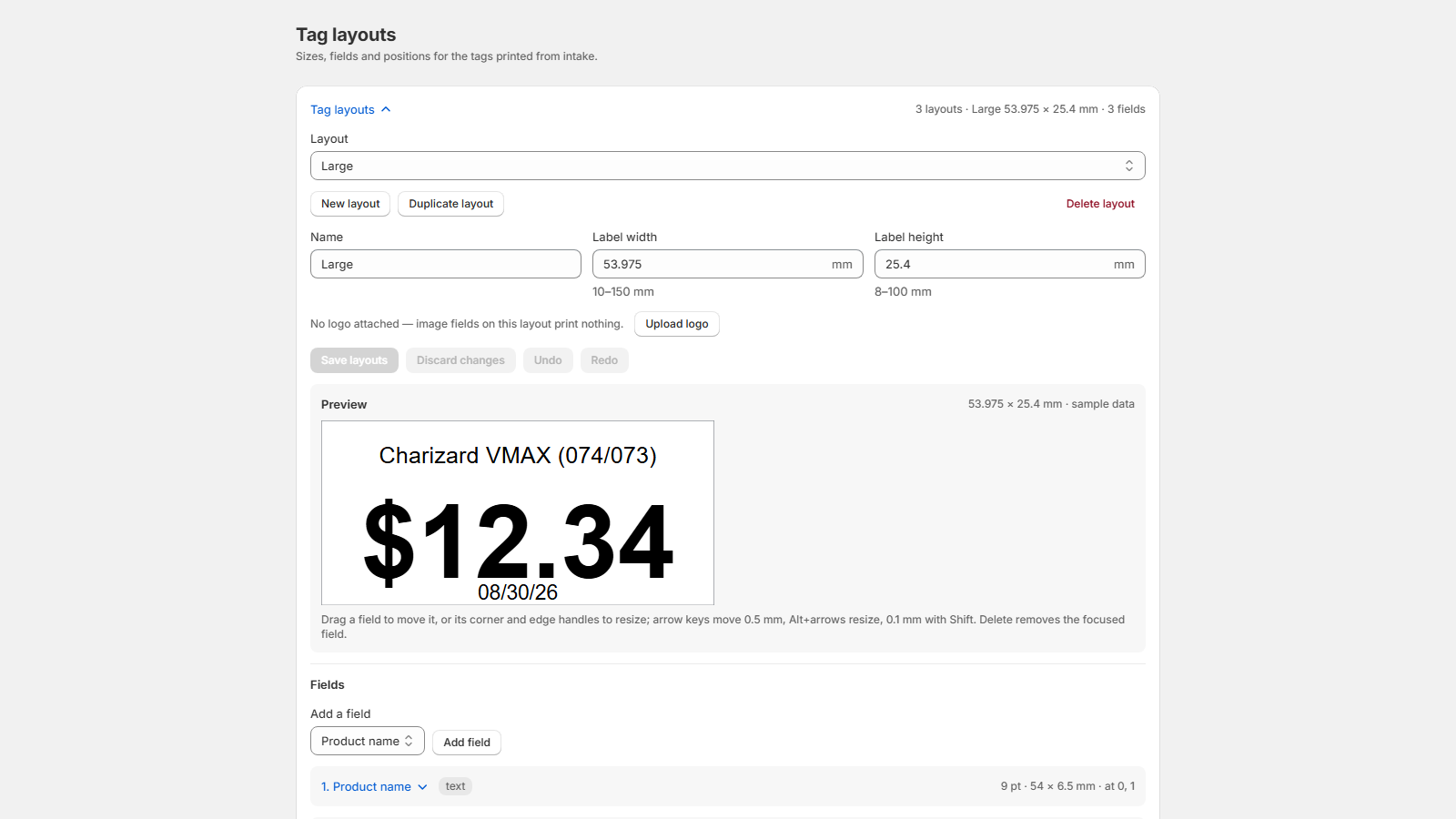The width and height of the screenshot is (1456, 819).
Task: Focus the Name input field
Action: 446,264
